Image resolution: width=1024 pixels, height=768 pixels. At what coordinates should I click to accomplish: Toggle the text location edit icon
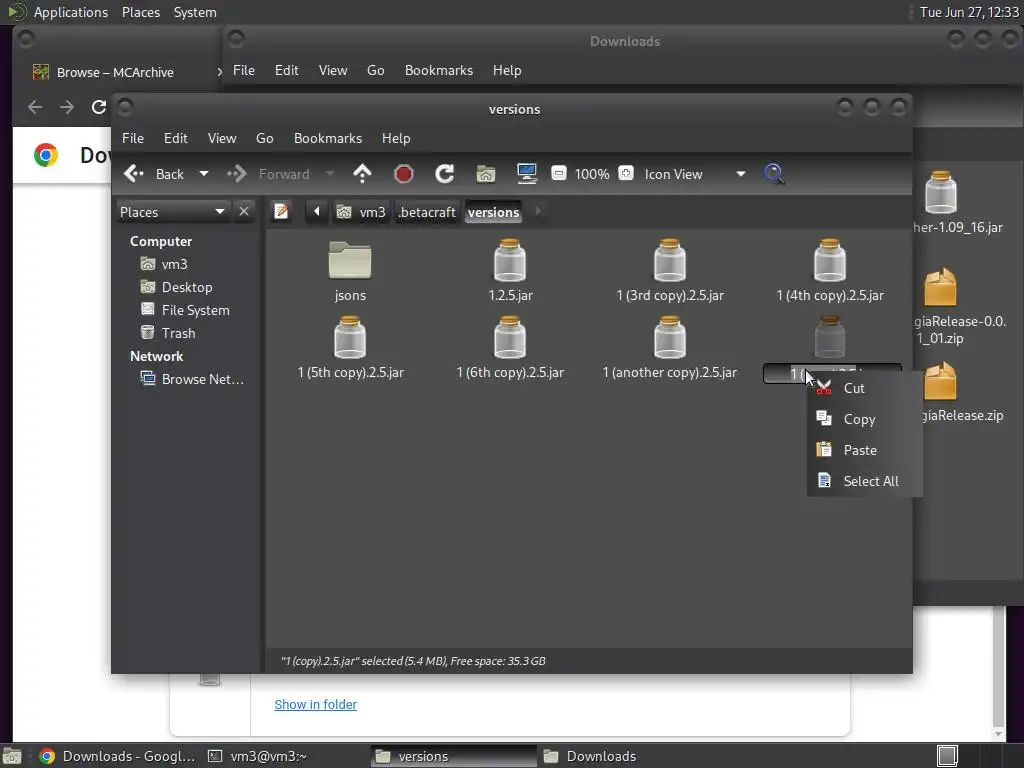pos(281,212)
